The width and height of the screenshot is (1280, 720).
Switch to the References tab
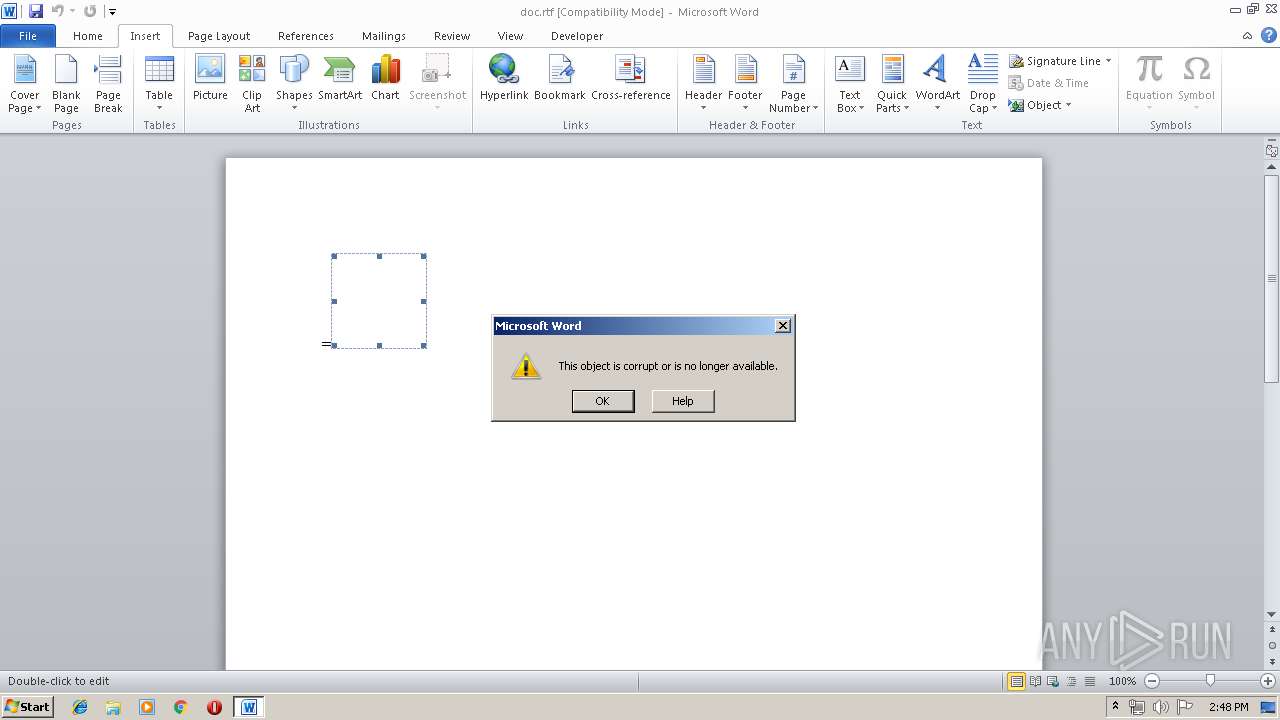tap(306, 36)
